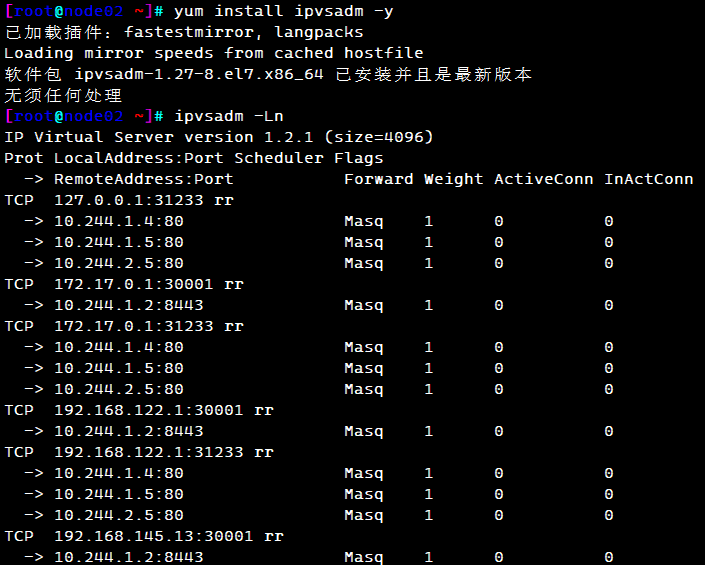The width and height of the screenshot is (705, 565).
Task: Click the first '[root@node02 ~]#' prompt
Action: pos(84,11)
